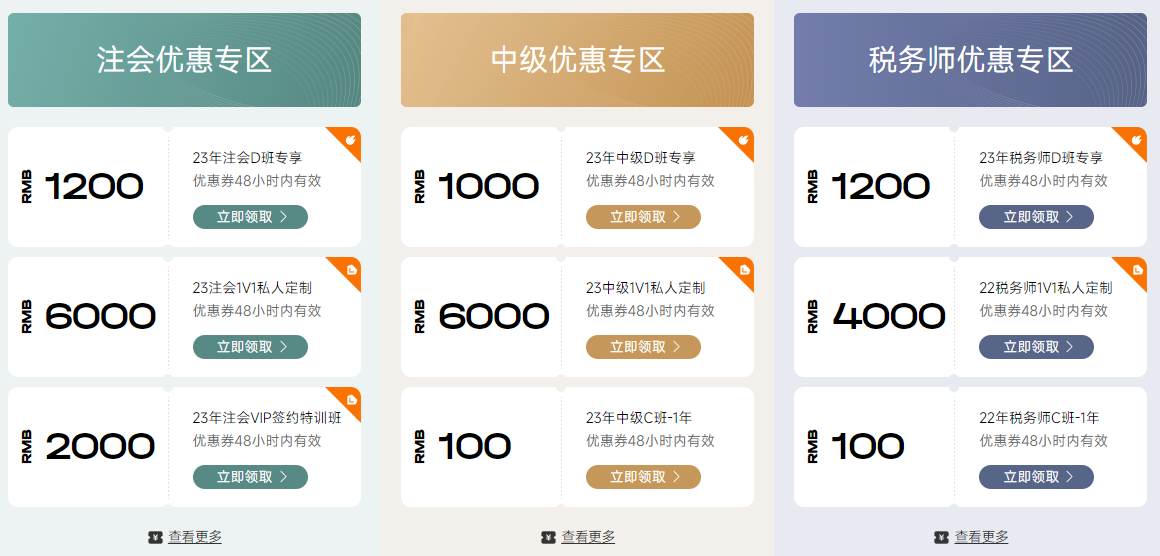The width and height of the screenshot is (1160, 556).
Task: Click ticket icon under 注会 coupon list
Action: (155, 537)
